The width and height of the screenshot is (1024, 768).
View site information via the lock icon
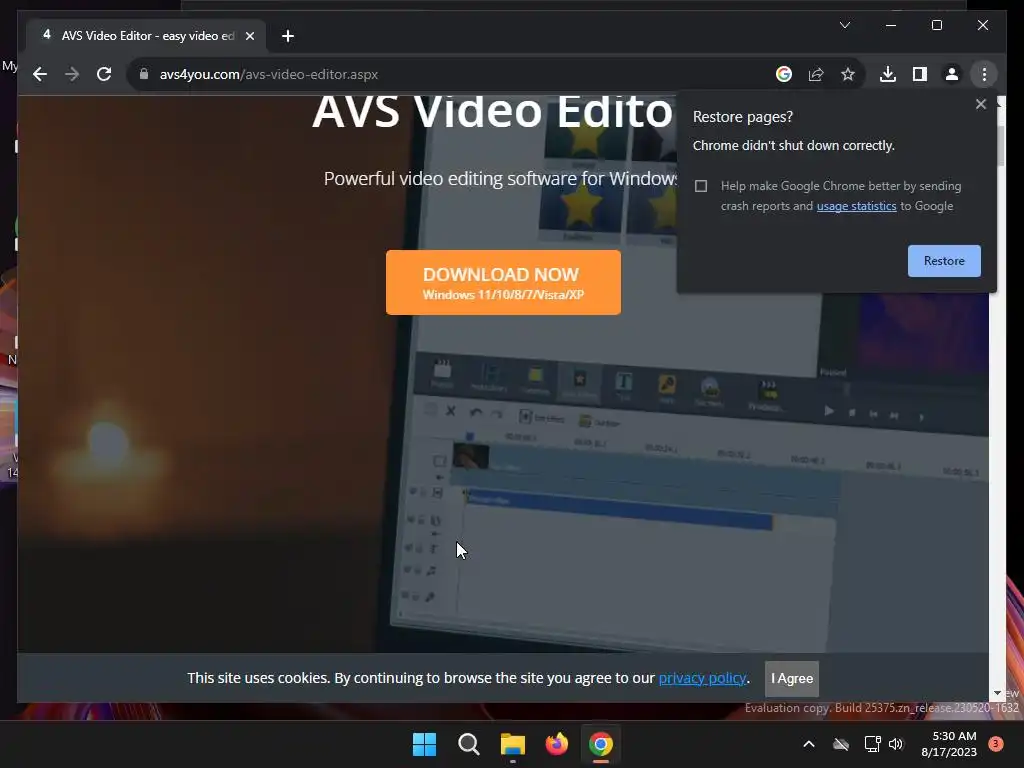(x=144, y=74)
